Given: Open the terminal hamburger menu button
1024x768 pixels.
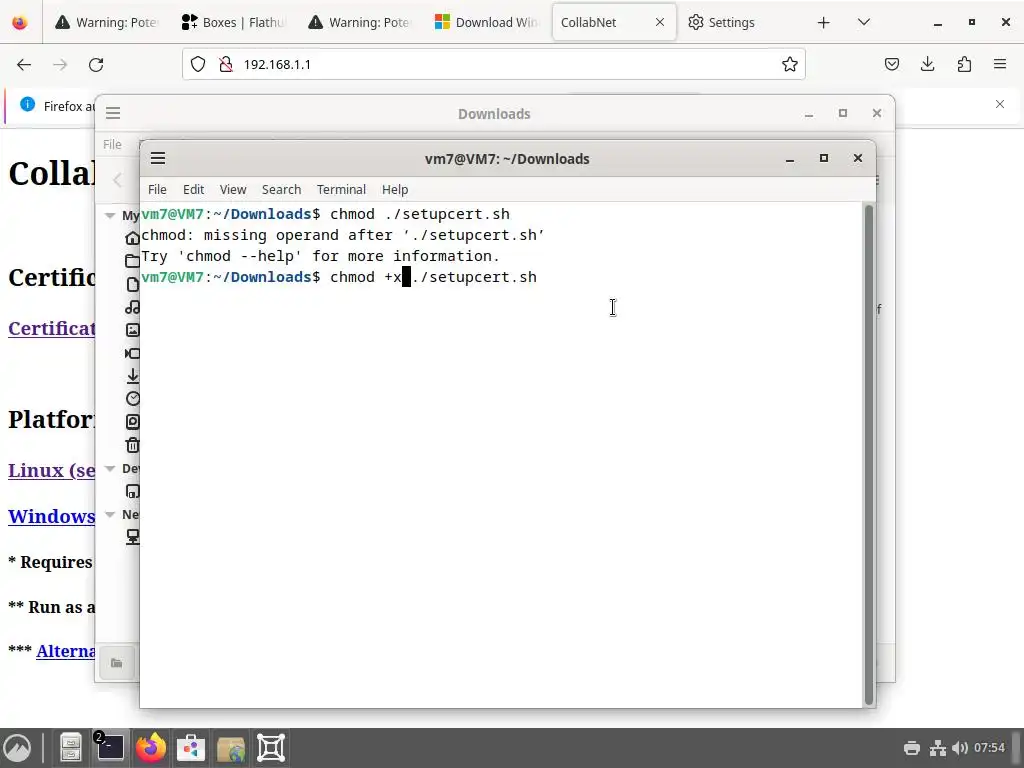Looking at the screenshot, I should click(x=158, y=159).
